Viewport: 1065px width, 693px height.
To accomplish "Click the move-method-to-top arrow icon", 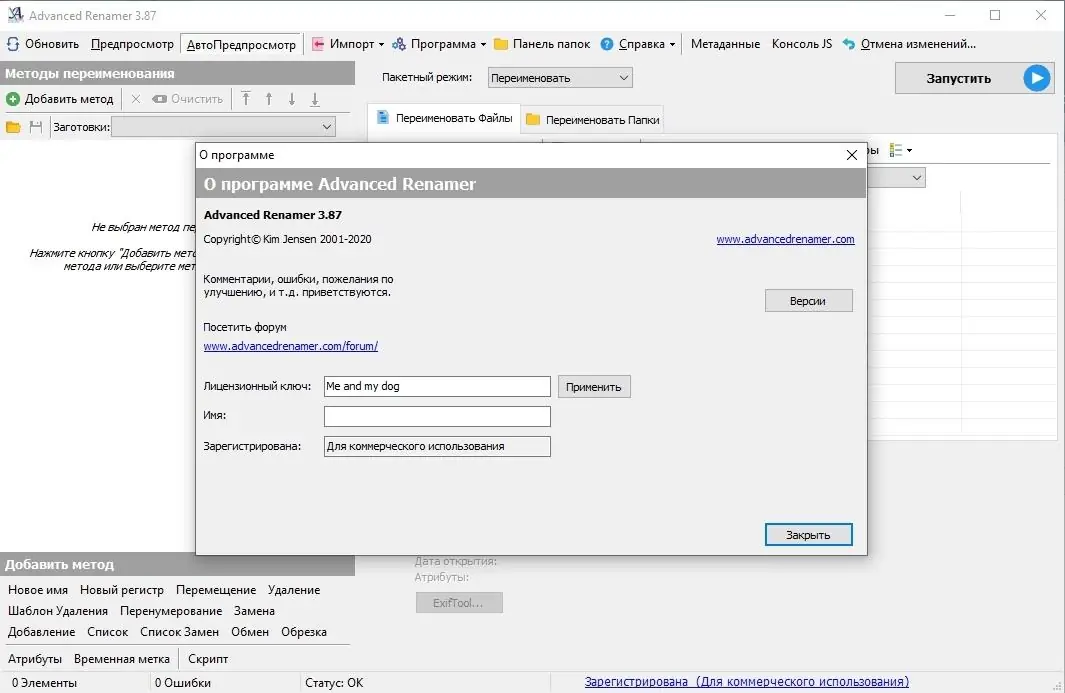I will coord(246,97).
